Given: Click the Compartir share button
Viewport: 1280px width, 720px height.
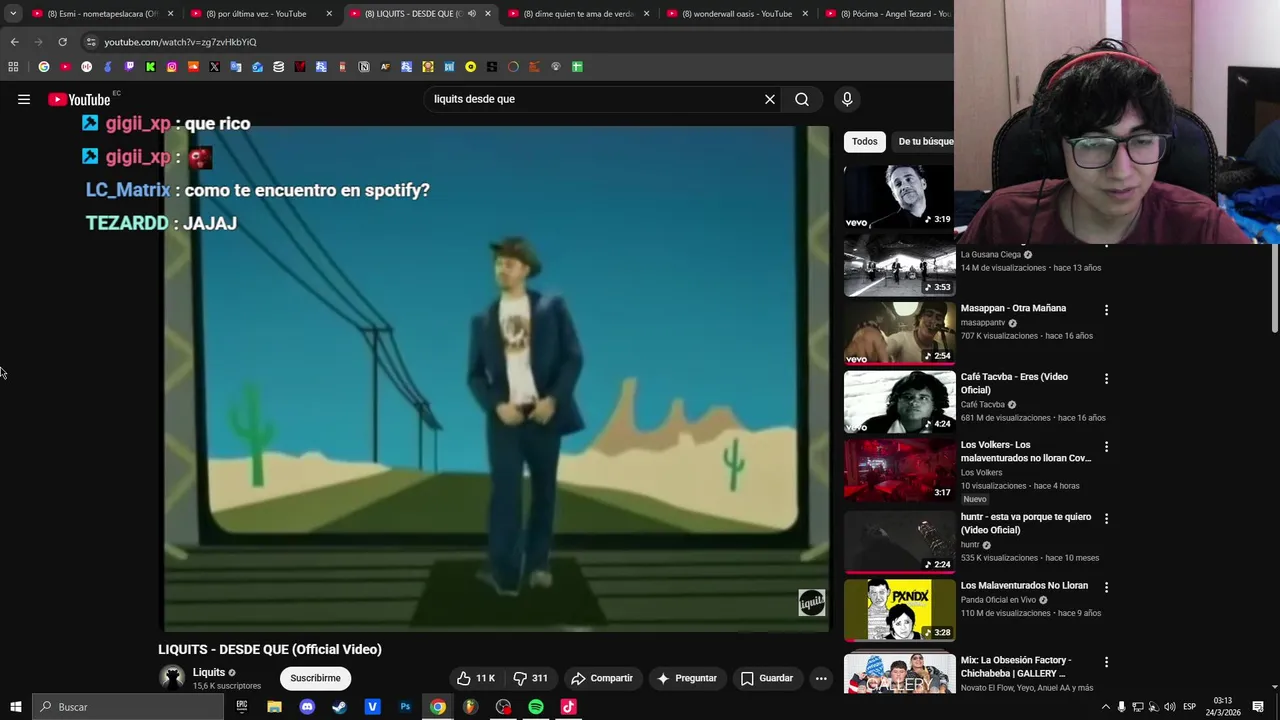Looking at the screenshot, I should click(x=602, y=678).
